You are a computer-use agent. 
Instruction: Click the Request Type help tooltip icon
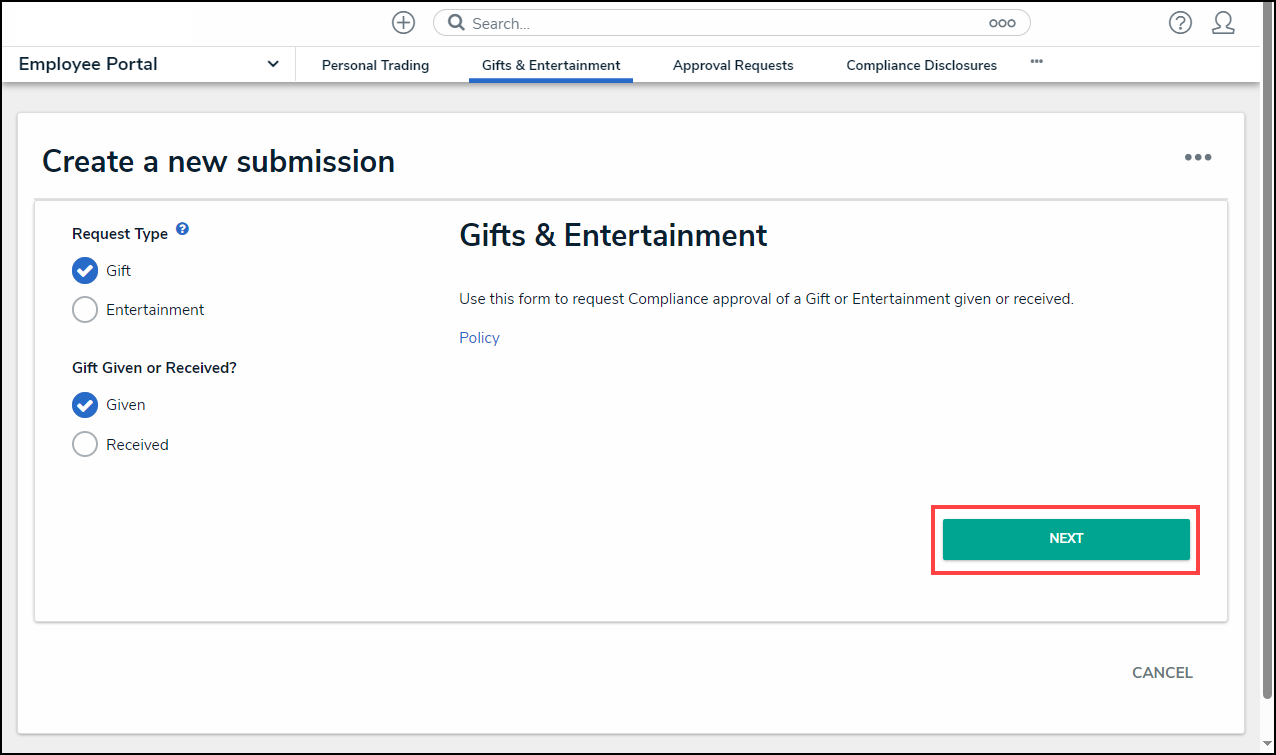(x=182, y=229)
